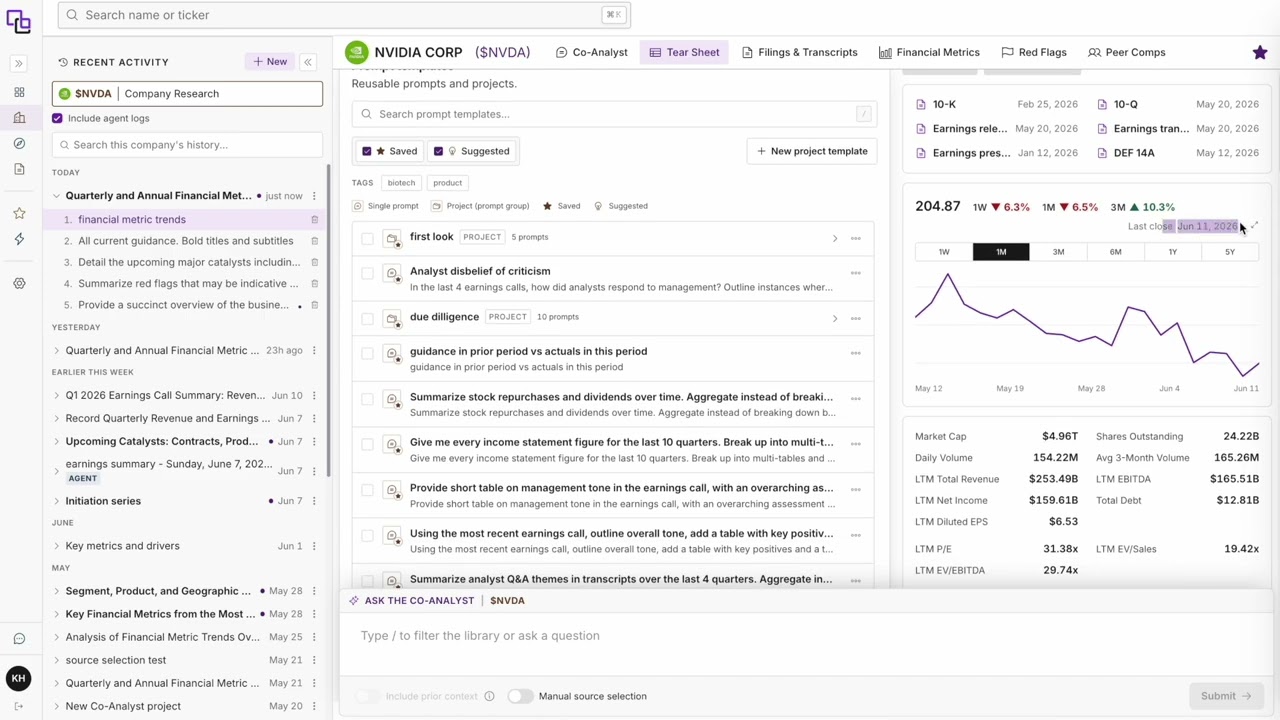Viewport: 1280px width, 720px height.
Task: Check the 'due dilligence' row checkbox
Action: pos(367,318)
